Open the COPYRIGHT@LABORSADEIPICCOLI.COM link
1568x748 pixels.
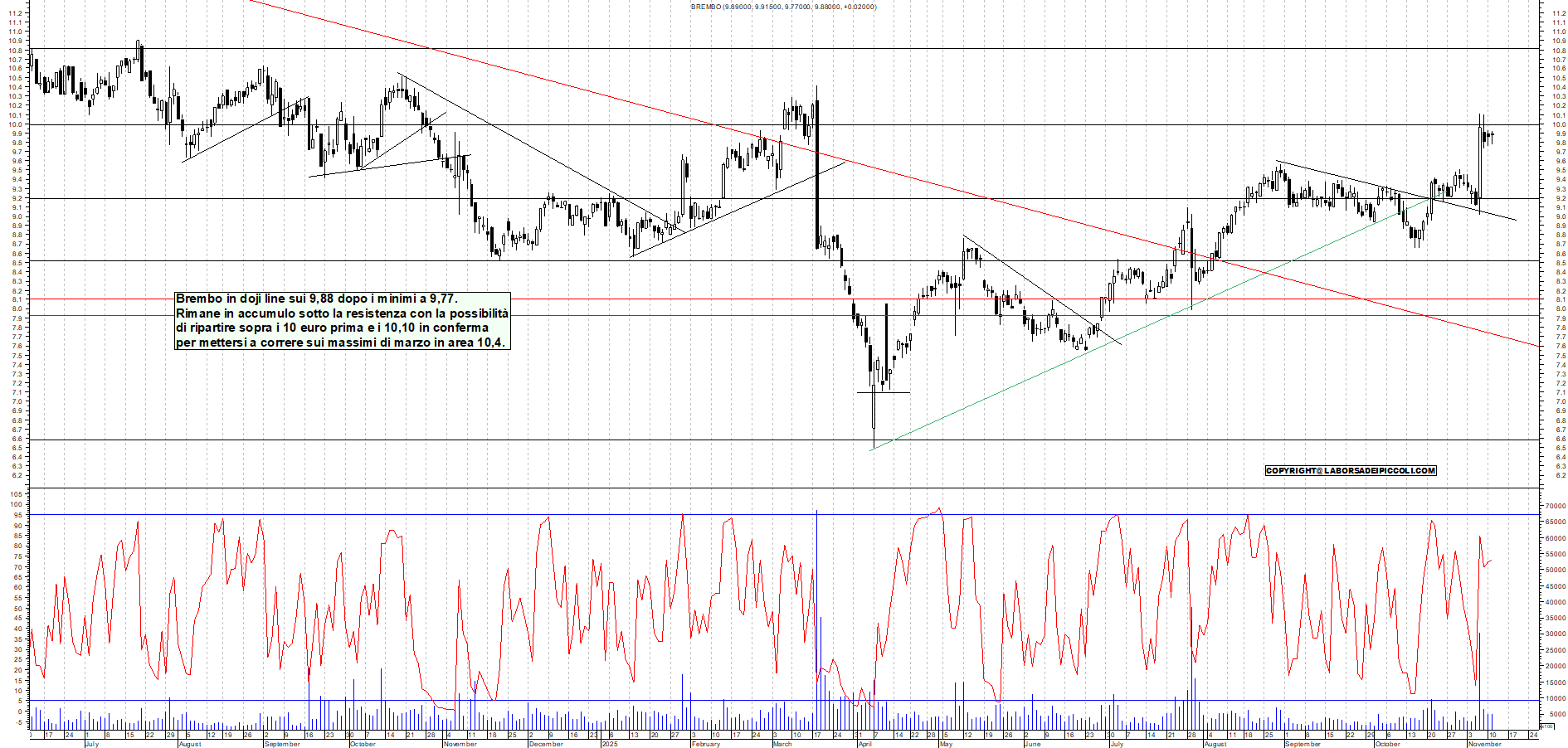tap(1350, 470)
